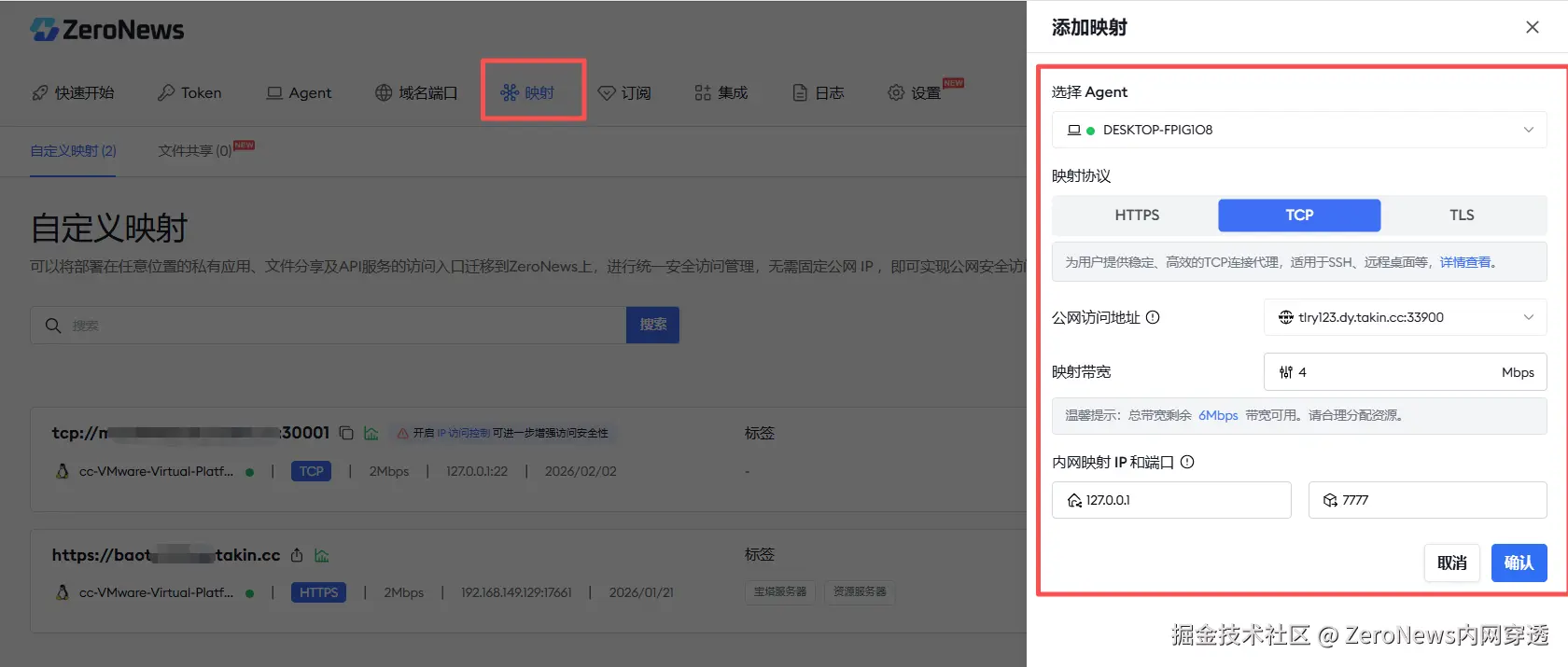Show info tooltip for 内网映射 IP 和端口
The image size is (1568, 667).
pyautogui.click(x=1187, y=462)
